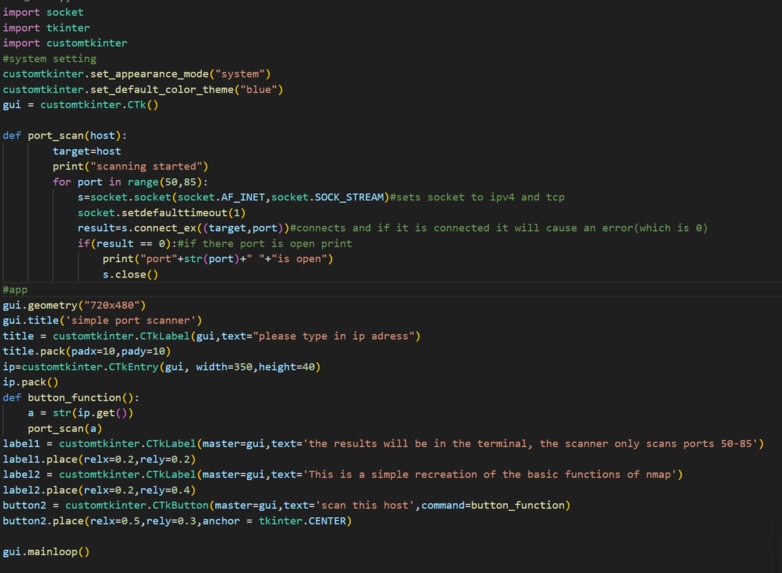Click the 'please type in ip adress' label line
This screenshot has width=782, height=573.
(x=211, y=336)
